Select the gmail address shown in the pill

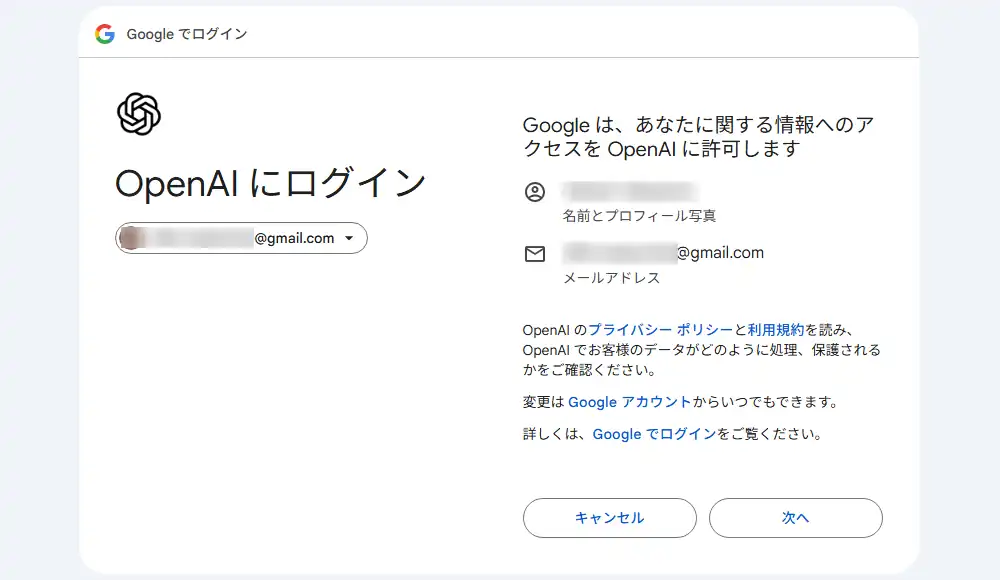click(240, 238)
